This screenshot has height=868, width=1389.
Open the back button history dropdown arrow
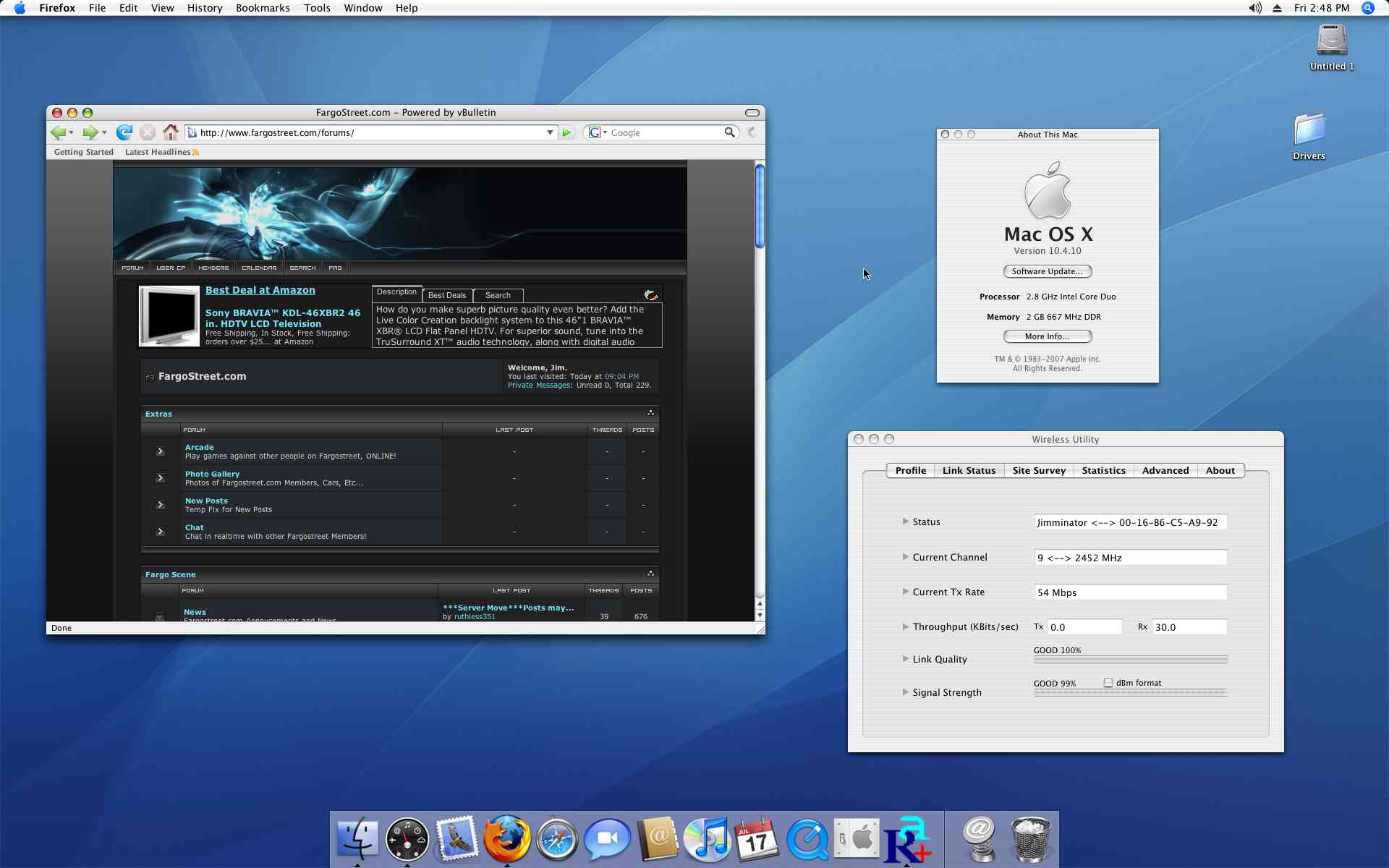(x=71, y=133)
